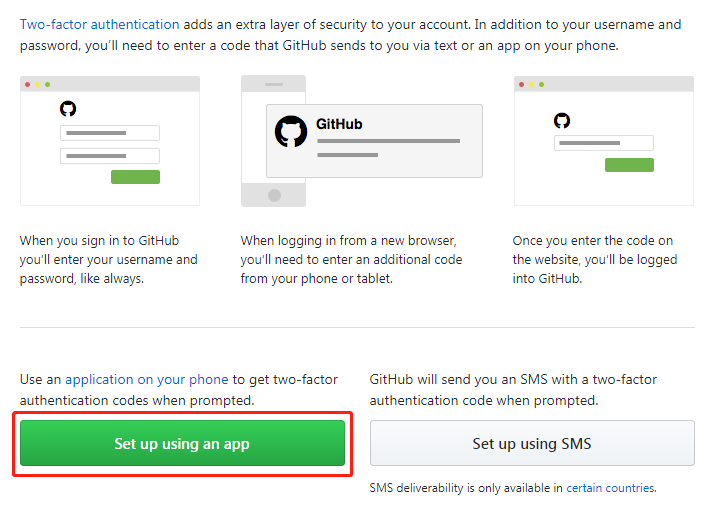Choose "Set up using SMS"
The image size is (712, 514).
532,443
